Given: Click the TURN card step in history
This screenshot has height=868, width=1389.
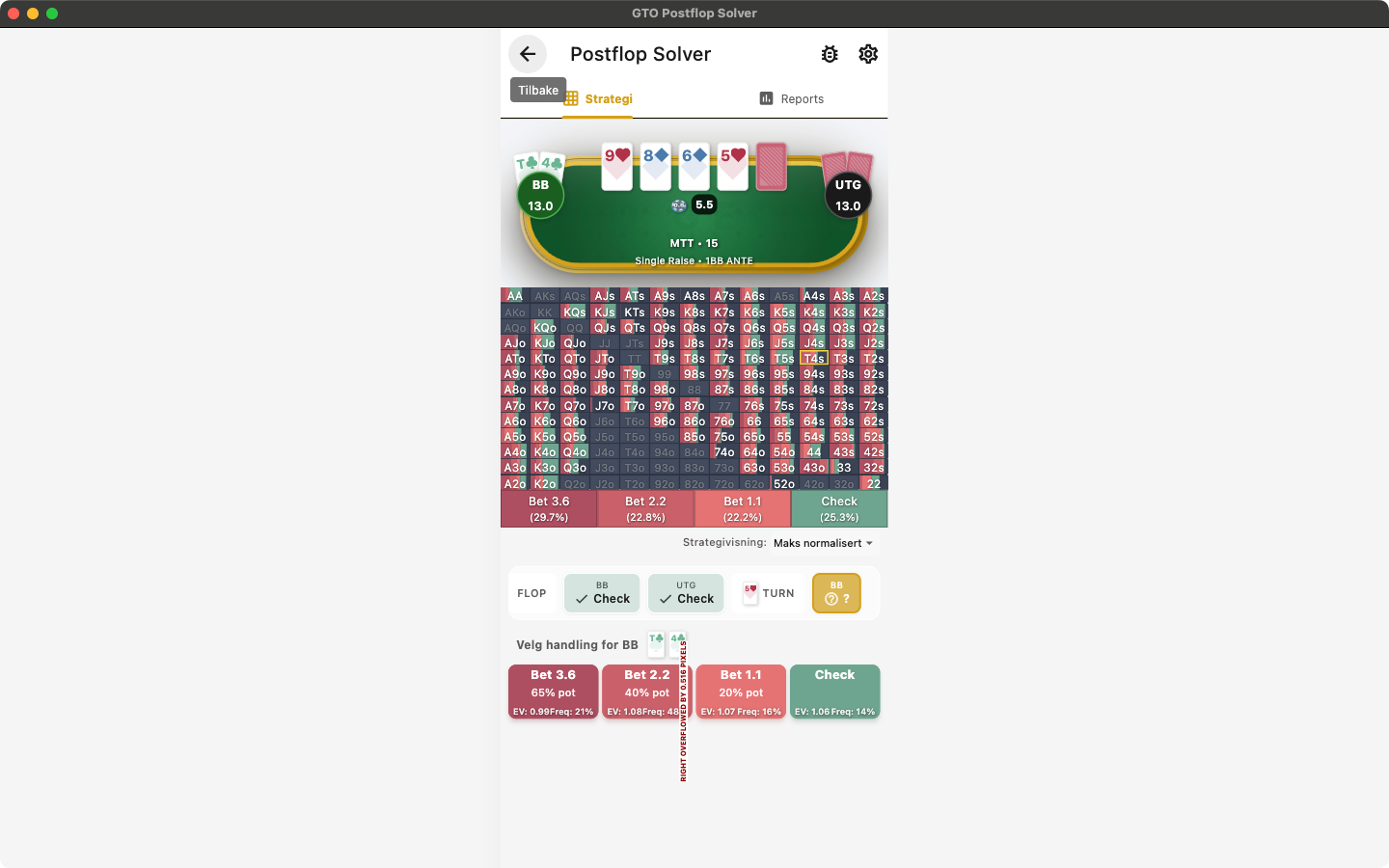Looking at the screenshot, I should [769, 593].
